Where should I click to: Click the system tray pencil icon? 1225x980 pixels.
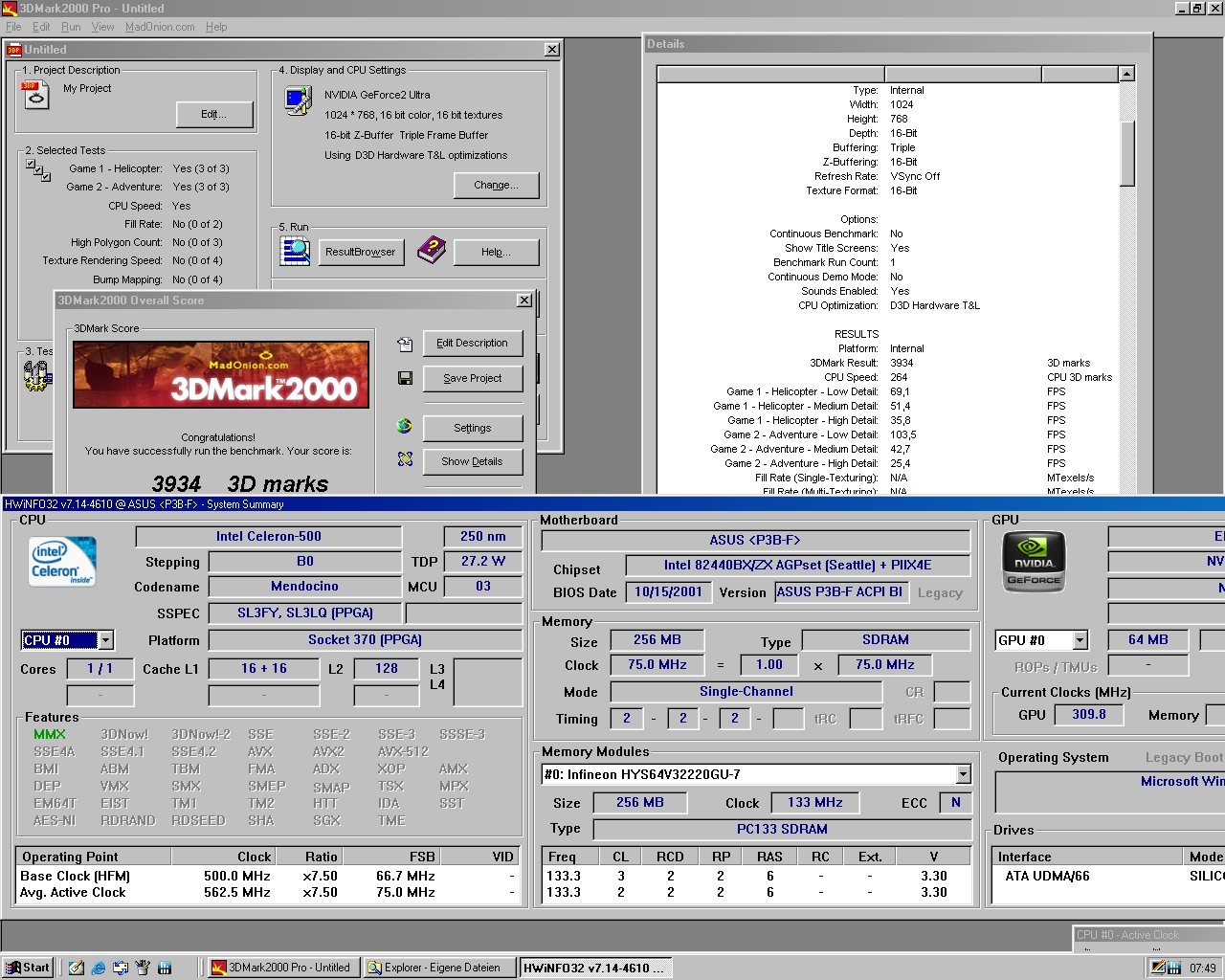[x=1158, y=968]
